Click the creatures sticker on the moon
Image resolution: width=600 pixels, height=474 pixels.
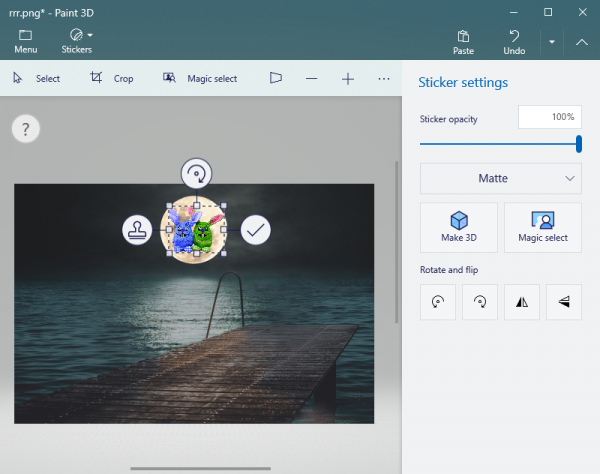pyautogui.click(x=196, y=232)
